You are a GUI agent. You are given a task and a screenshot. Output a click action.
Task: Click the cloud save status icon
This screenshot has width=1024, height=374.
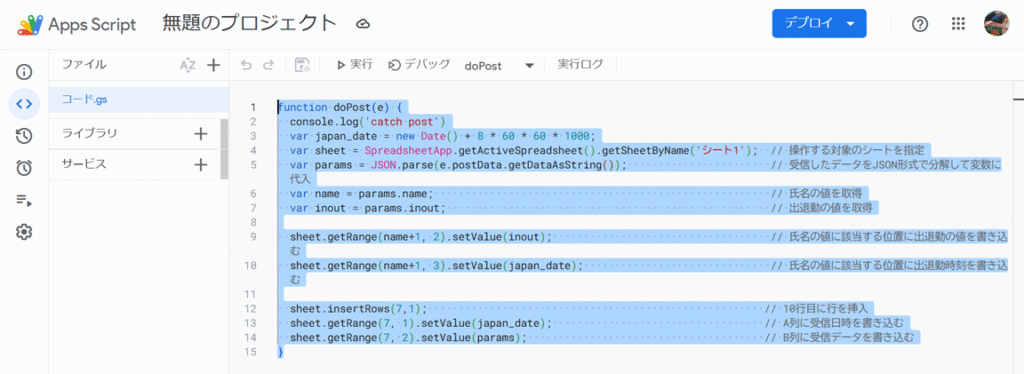363,24
